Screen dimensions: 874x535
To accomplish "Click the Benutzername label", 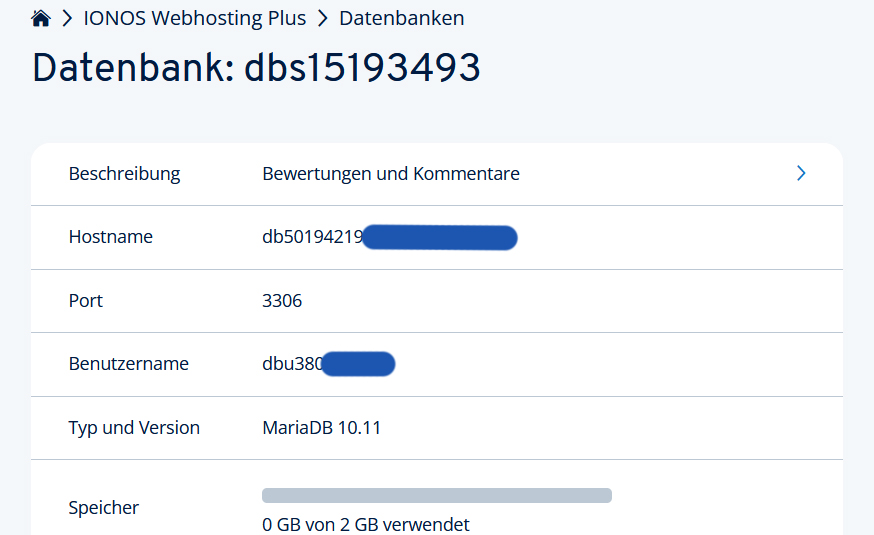I will point(128,364).
